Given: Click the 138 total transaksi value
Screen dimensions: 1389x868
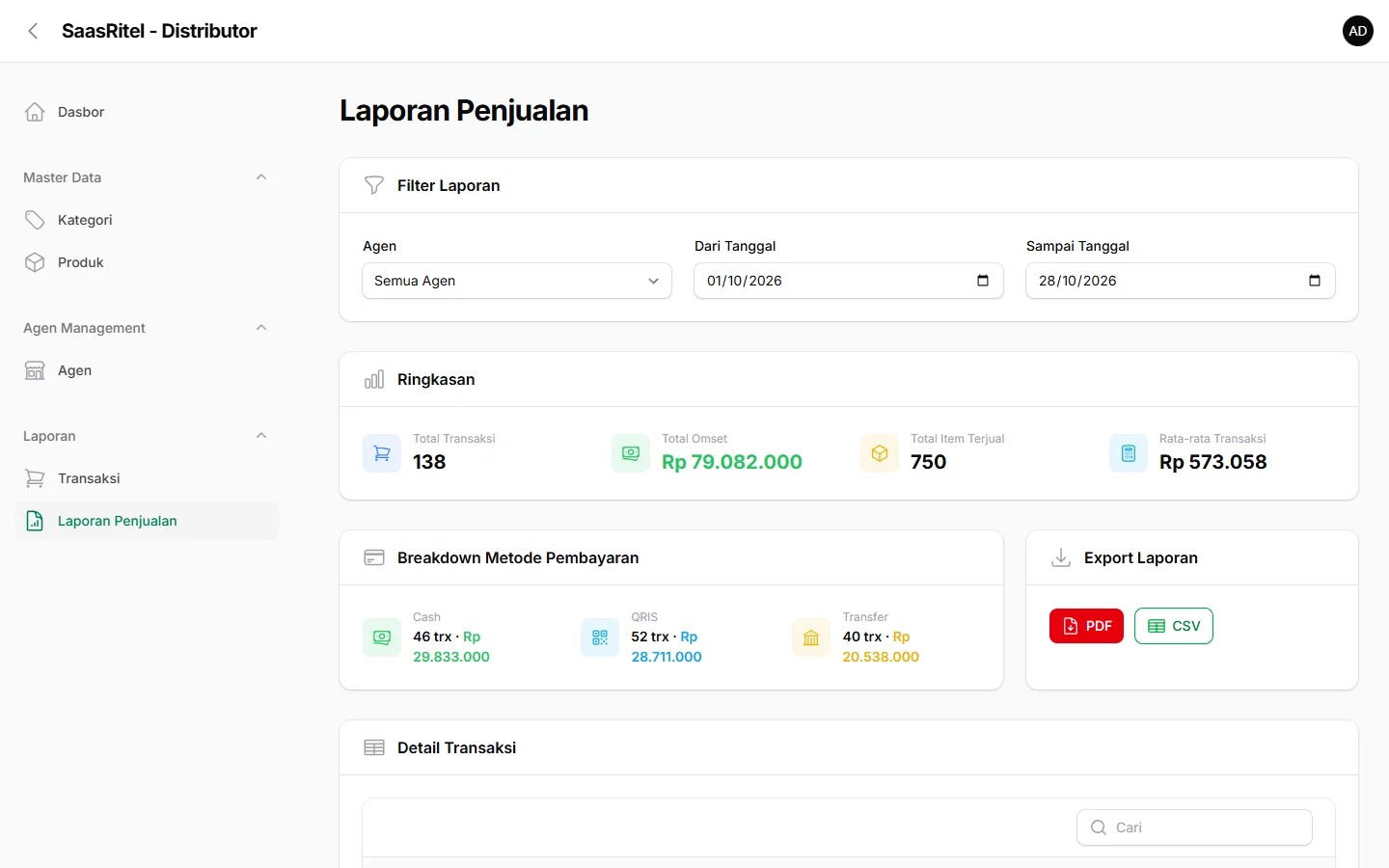Looking at the screenshot, I should 429,462.
